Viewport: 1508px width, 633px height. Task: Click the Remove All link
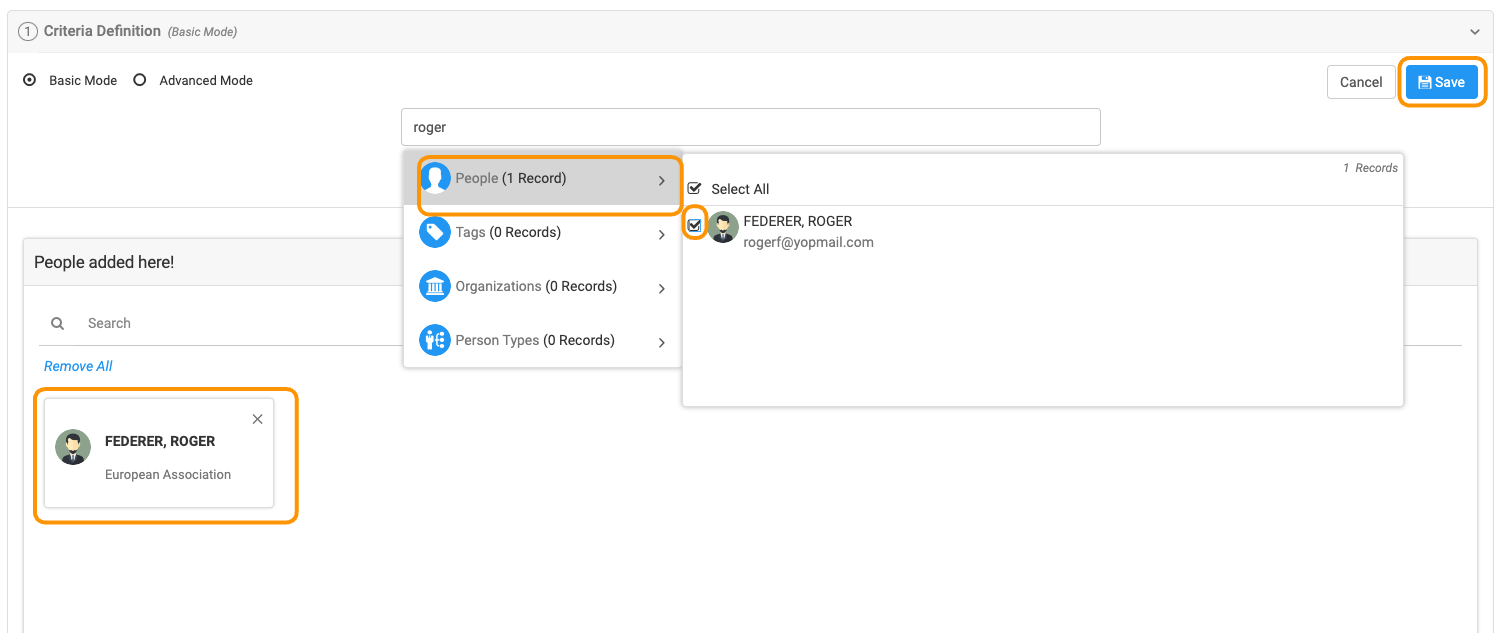point(78,366)
